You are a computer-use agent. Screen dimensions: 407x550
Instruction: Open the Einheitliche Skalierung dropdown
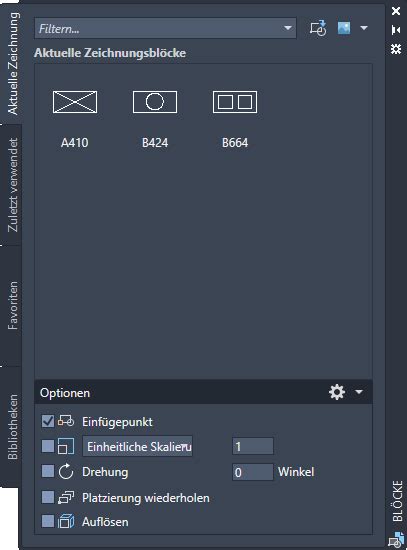point(138,446)
